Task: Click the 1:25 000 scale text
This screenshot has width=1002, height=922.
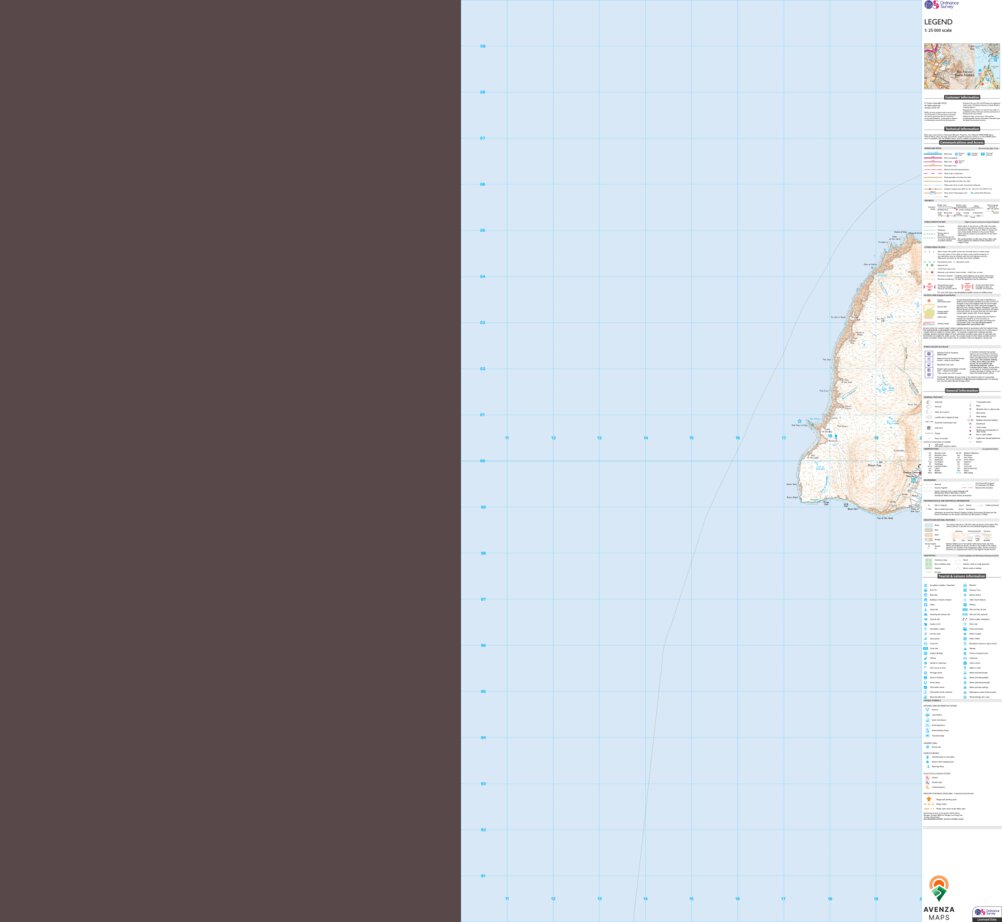Action: point(937,31)
